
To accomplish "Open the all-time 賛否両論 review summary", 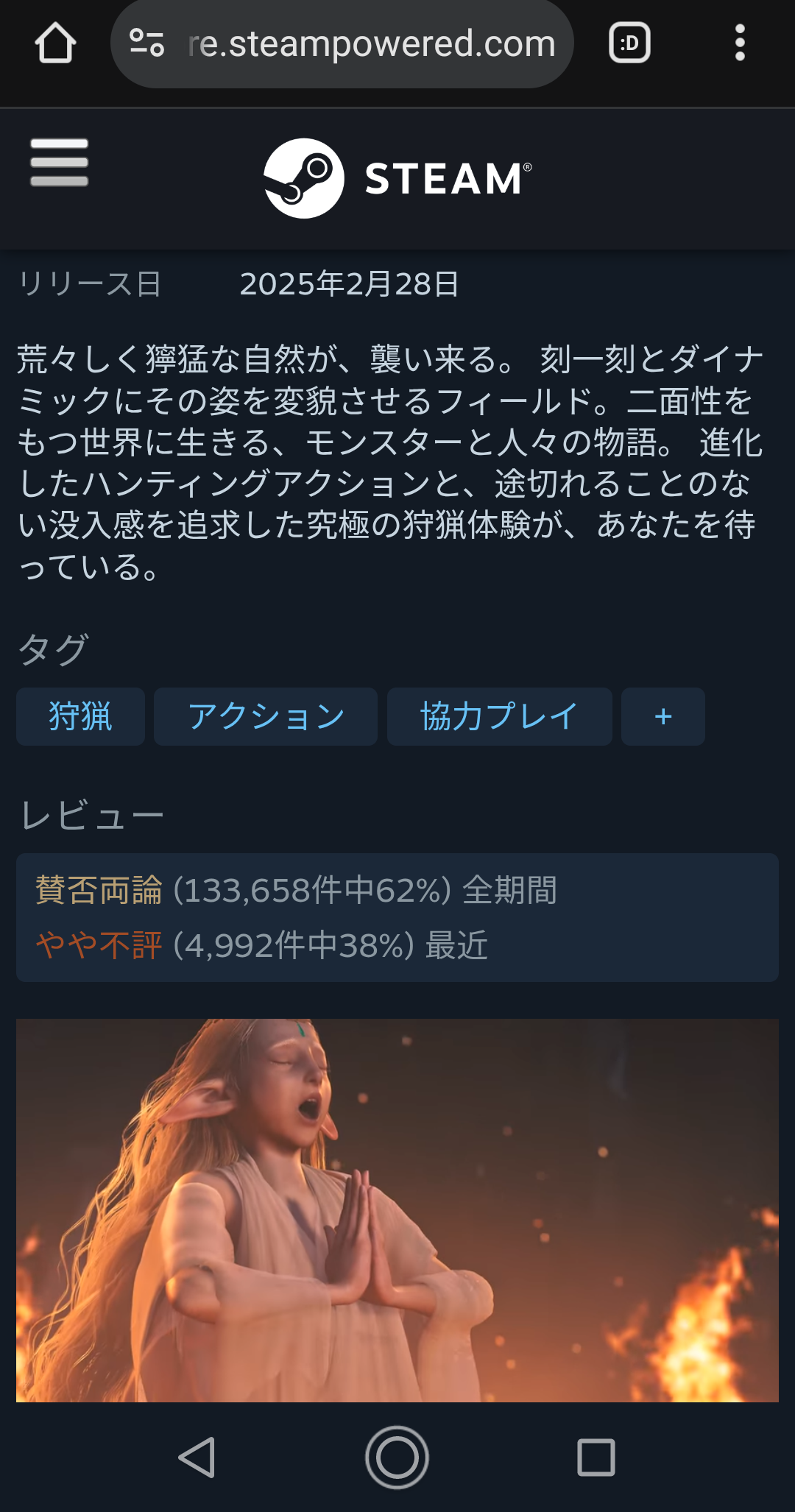I will [x=297, y=890].
